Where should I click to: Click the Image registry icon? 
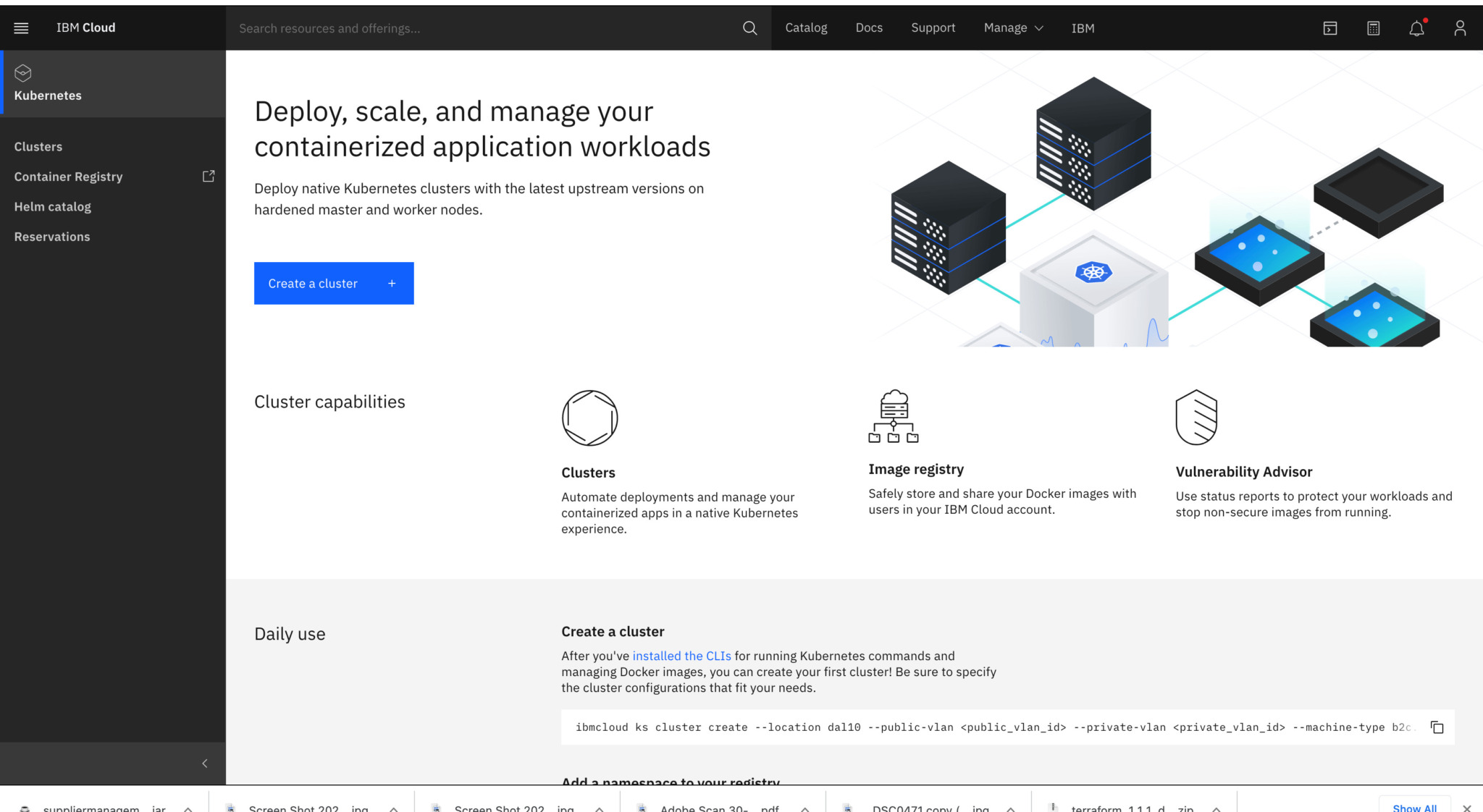pos(894,416)
